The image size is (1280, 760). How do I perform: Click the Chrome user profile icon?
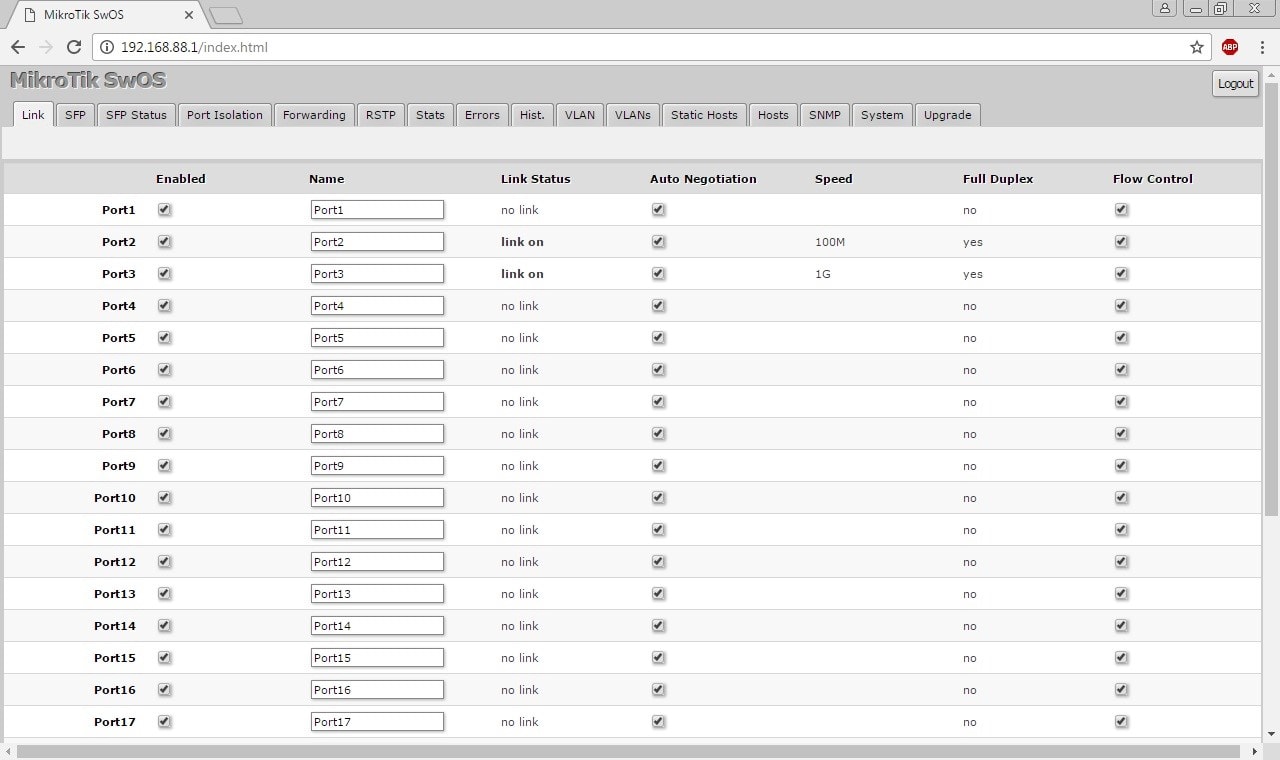pos(1165,9)
